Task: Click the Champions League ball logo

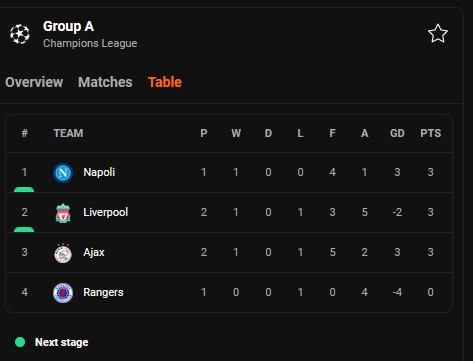Action: pyautogui.click(x=20, y=34)
